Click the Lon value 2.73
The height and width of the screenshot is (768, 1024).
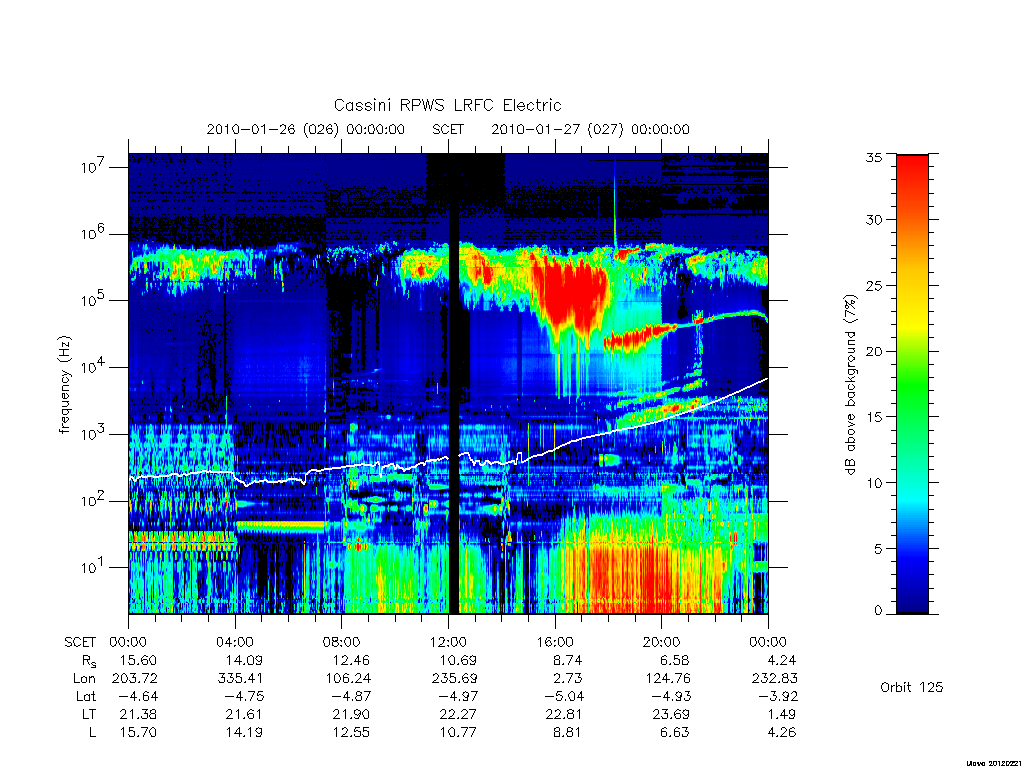pyautogui.click(x=568, y=679)
